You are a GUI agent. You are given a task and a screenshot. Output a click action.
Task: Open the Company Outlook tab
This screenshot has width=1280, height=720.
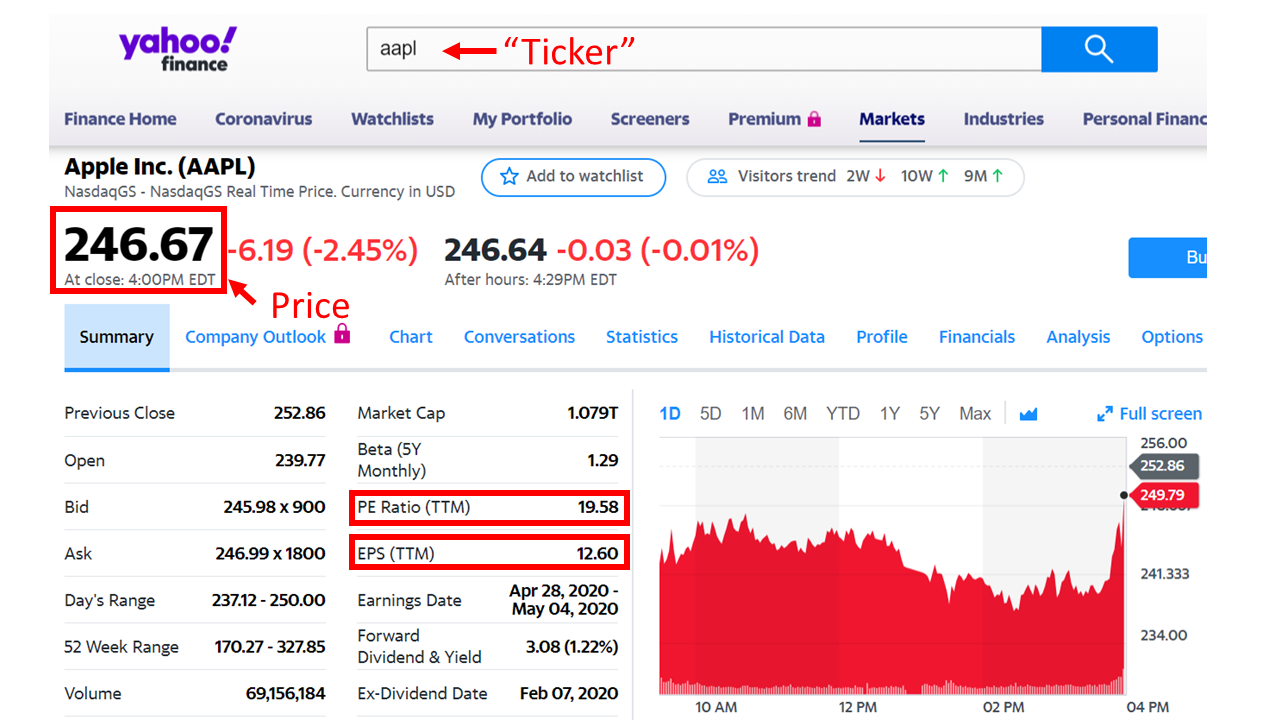click(x=255, y=337)
